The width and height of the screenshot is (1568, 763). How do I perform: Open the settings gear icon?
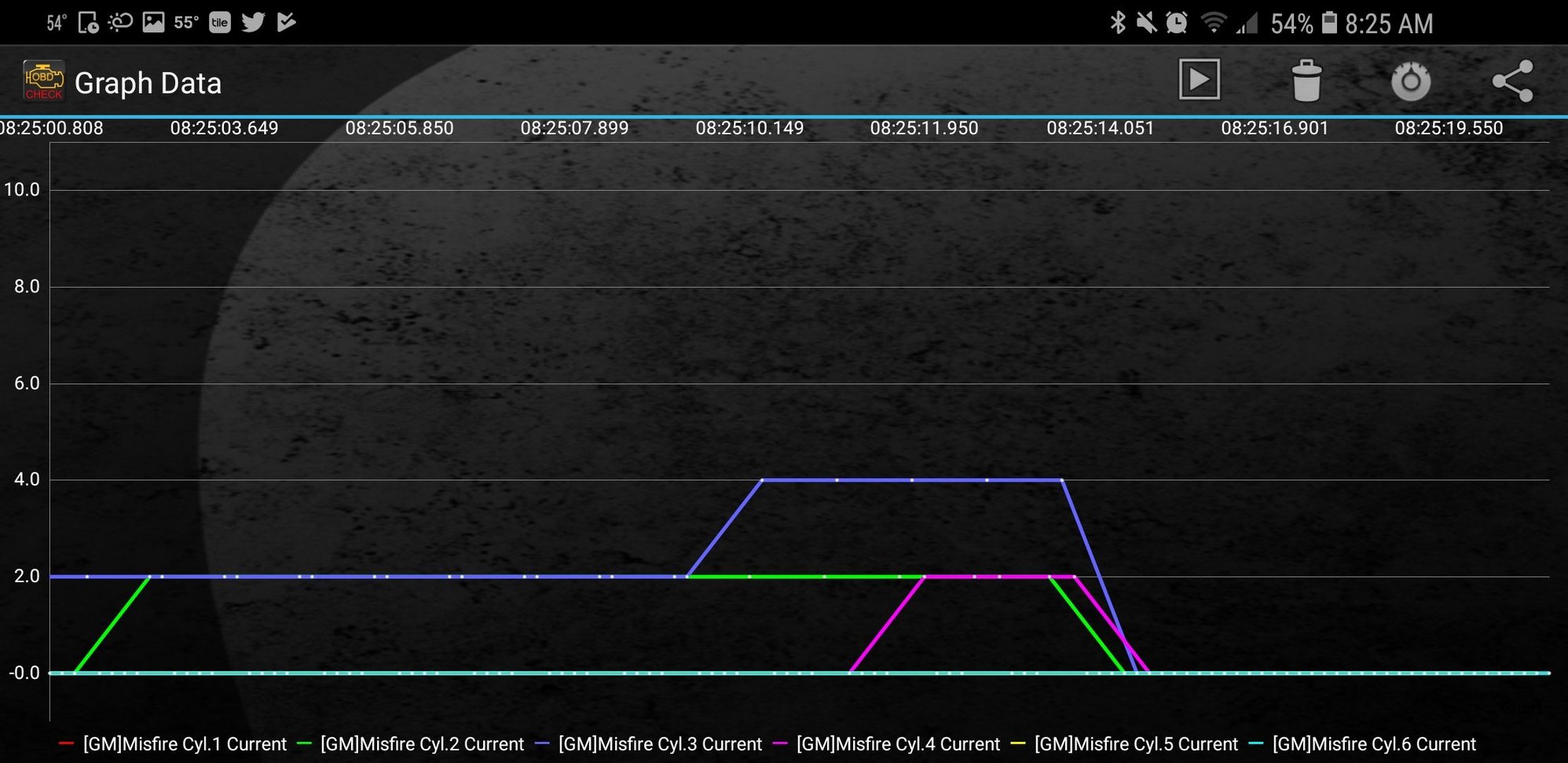click(x=1411, y=81)
